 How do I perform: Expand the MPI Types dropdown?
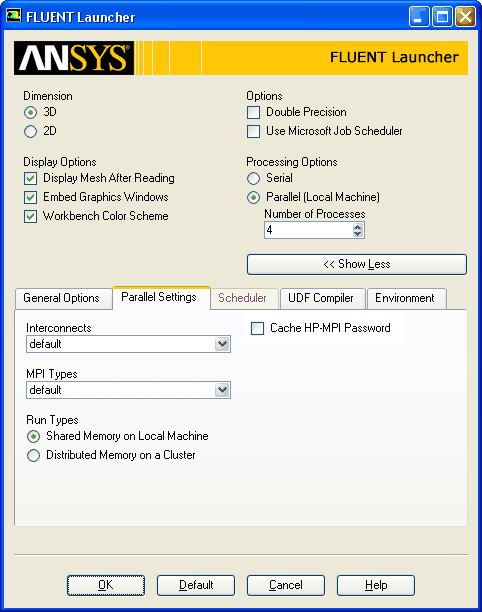pyautogui.click(x=128, y=390)
